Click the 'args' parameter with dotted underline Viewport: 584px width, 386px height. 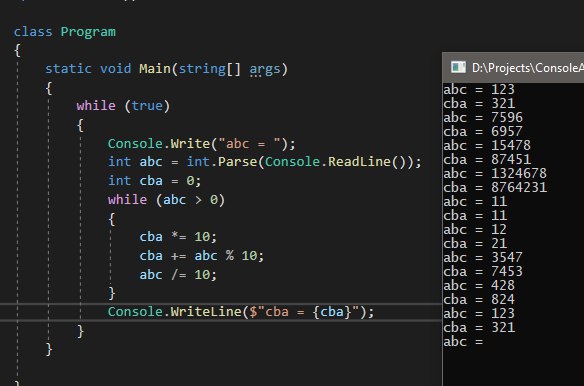264,69
